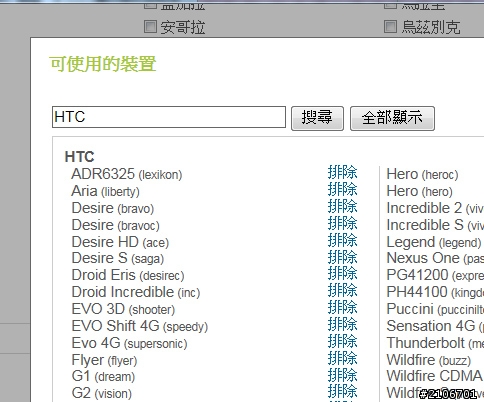Select the EVO 3D (shooter) device text
This screenshot has height=402, width=484.
(x=123, y=309)
